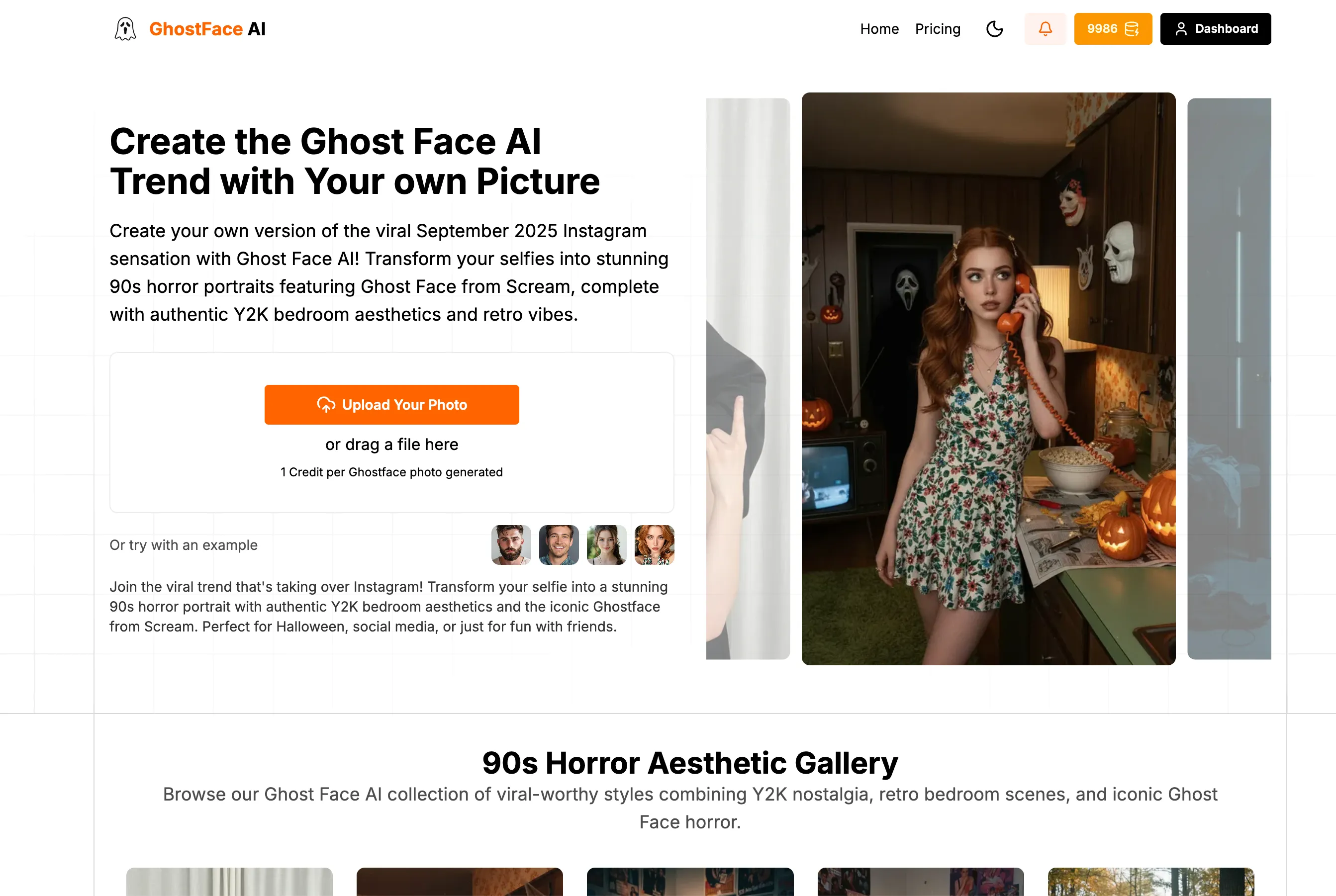Click the GhostFace AI brand name
Screen dimensions: 1336x896
tap(207, 28)
